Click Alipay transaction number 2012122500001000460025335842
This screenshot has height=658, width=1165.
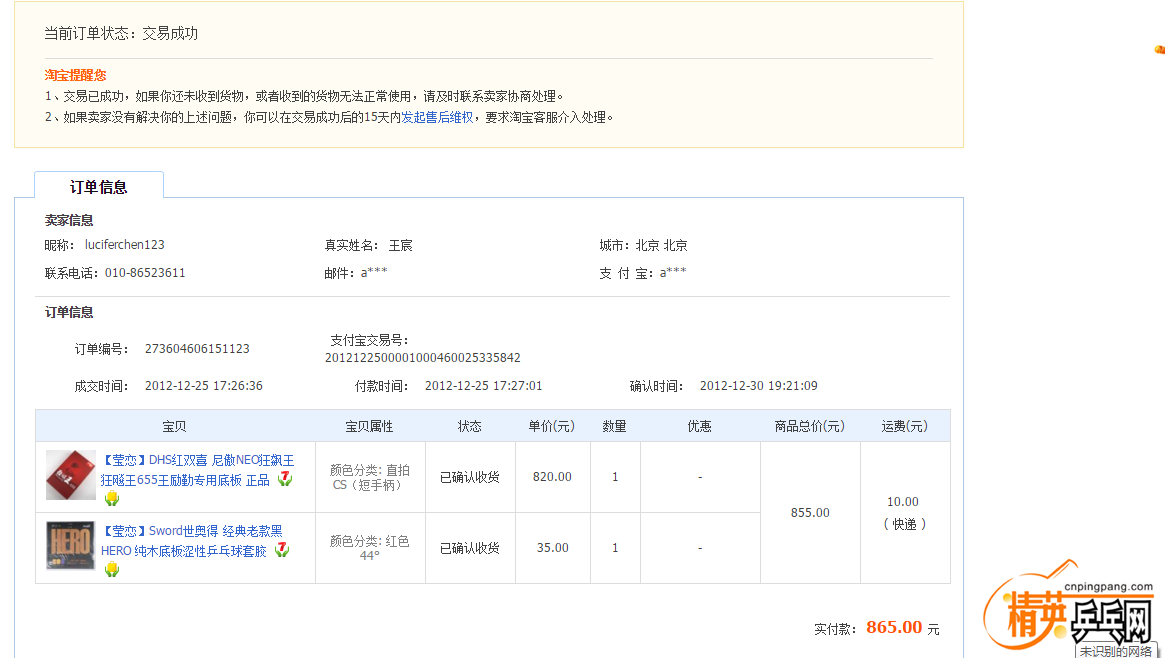pos(423,357)
